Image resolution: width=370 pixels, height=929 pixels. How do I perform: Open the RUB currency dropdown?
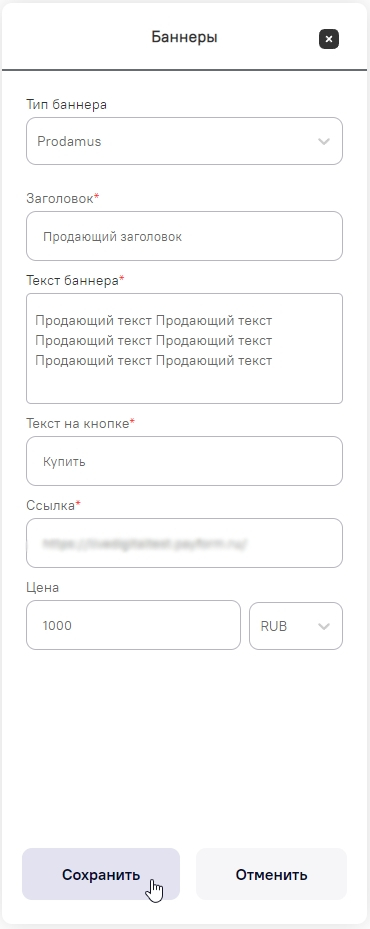[x=296, y=626]
